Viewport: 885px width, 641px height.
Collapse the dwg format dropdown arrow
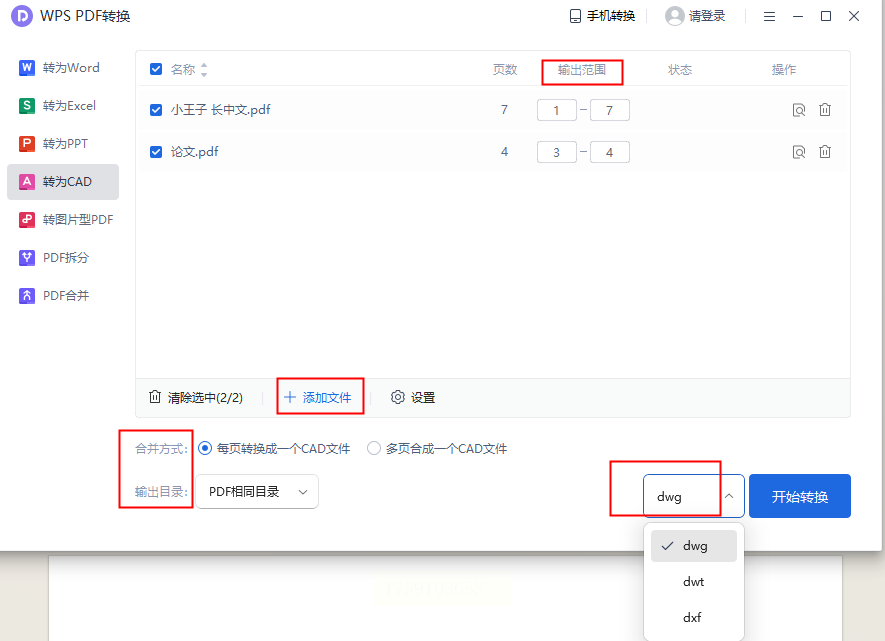729,496
